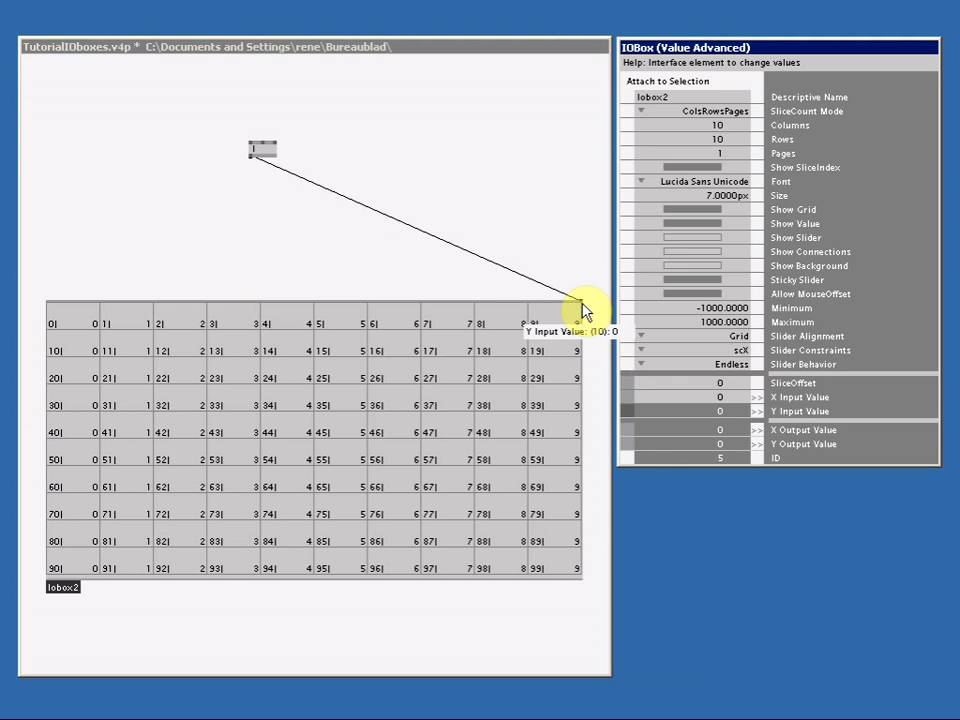This screenshot has width=960, height=720.
Task: Click the >> spread icon beside Y Input Value
Action: tap(757, 411)
